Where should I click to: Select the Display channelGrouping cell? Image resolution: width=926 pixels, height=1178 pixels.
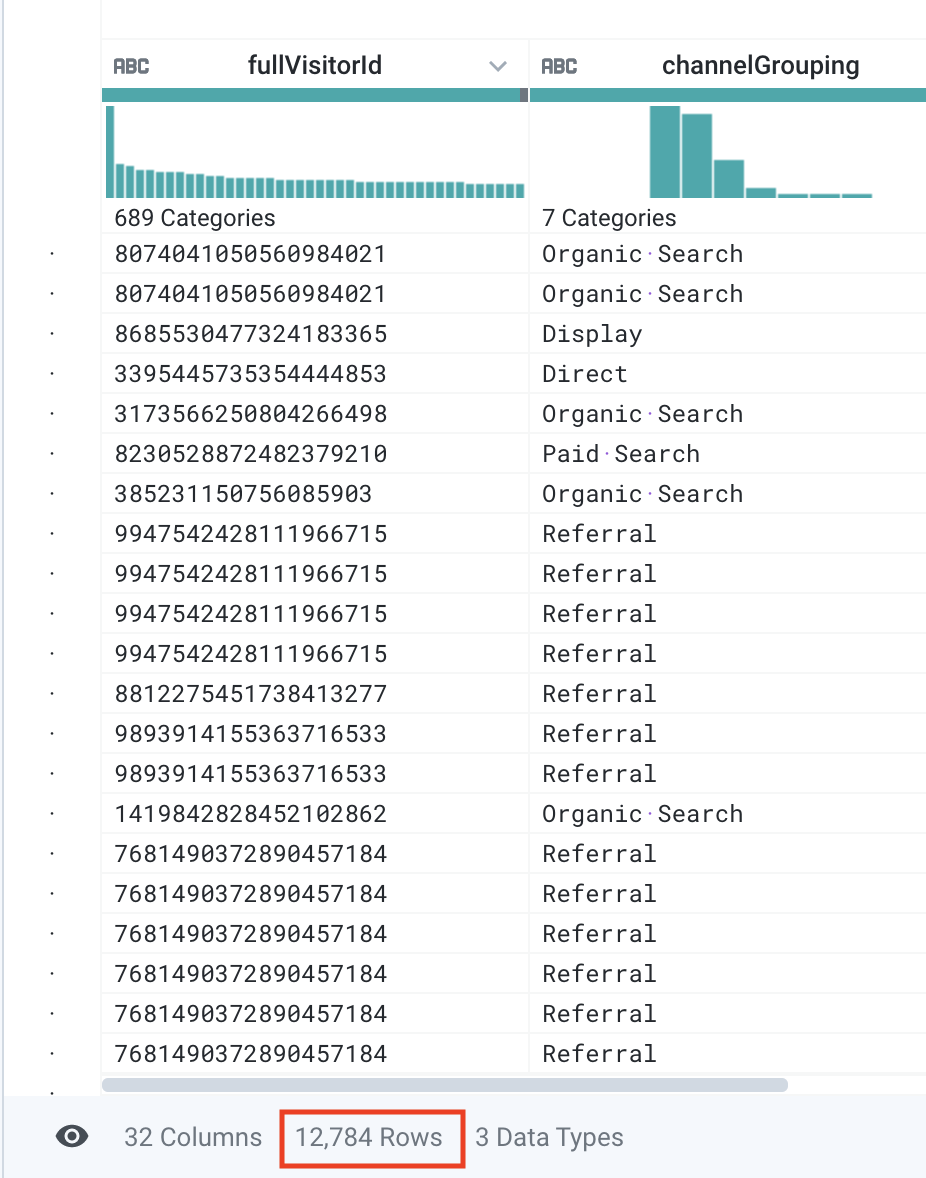592,334
